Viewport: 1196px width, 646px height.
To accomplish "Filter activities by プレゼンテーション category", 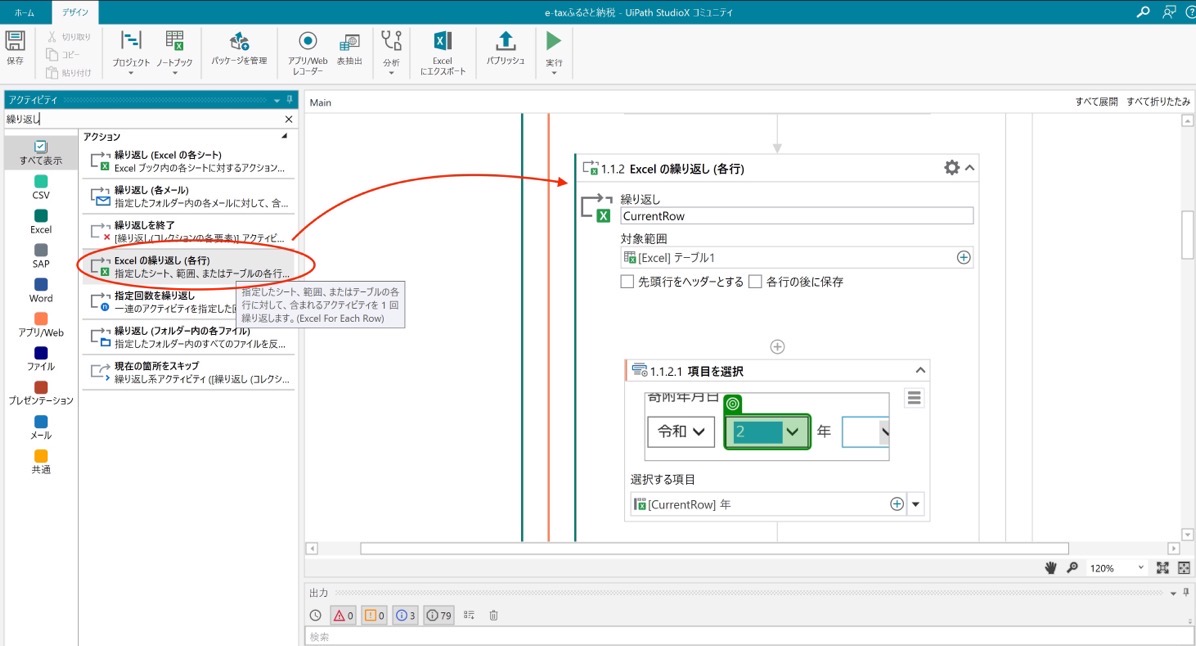I will click(x=41, y=392).
